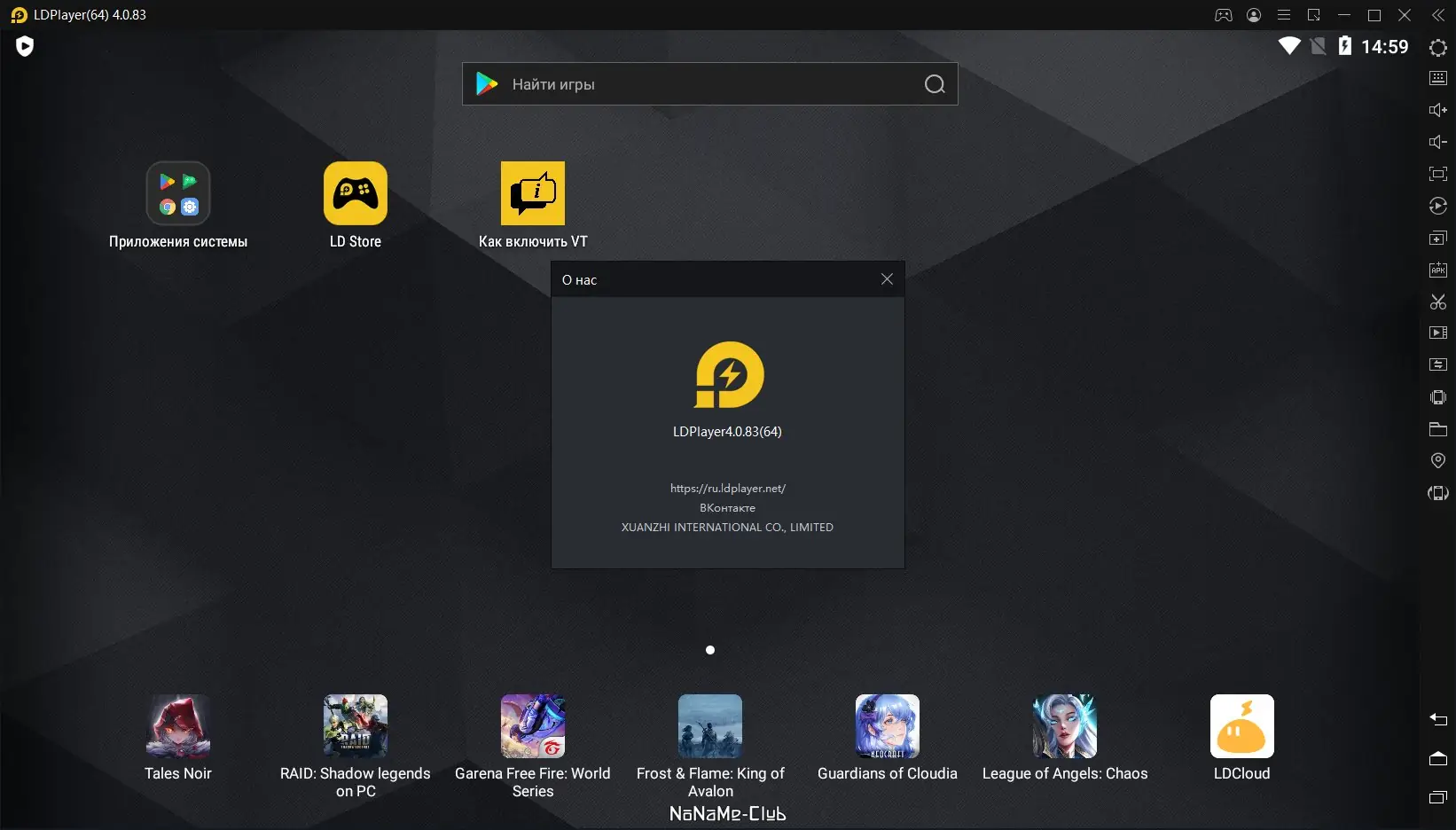Open the 'Приложения системы' folder
Viewport: 1456px width, 830px height.
click(x=178, y=206)
